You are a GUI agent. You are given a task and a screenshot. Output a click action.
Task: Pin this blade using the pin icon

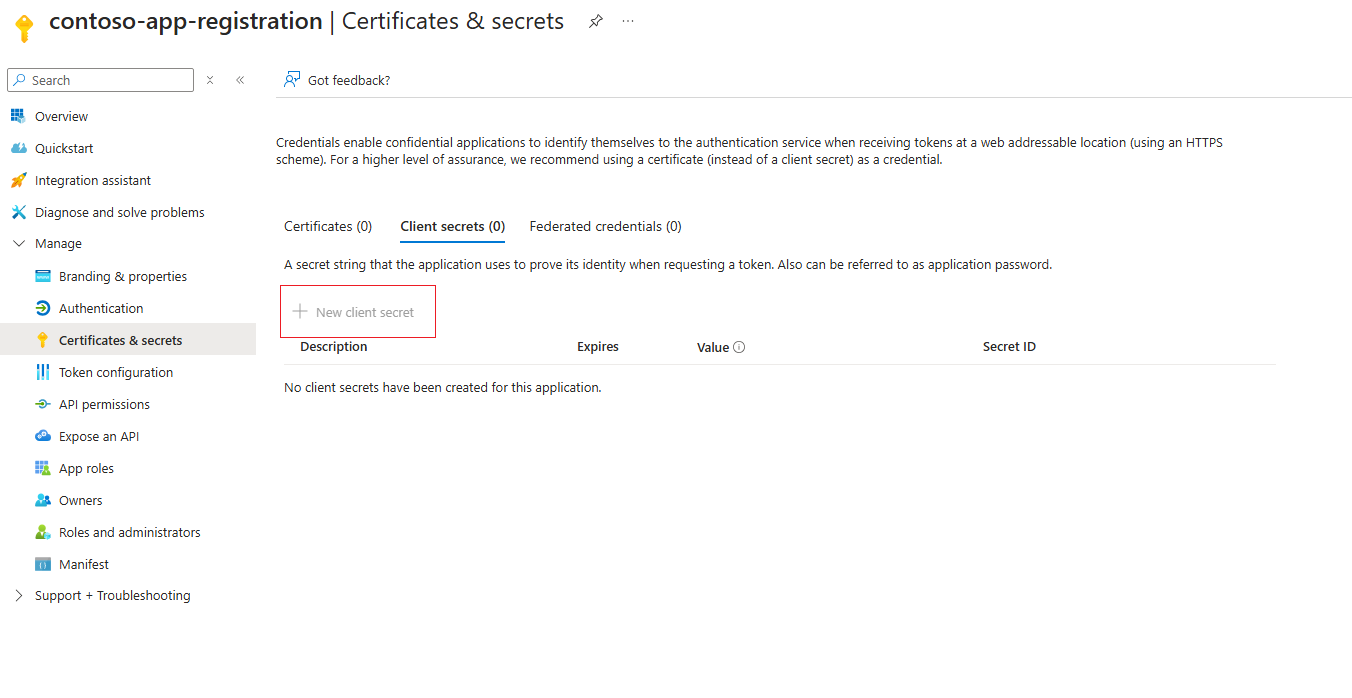tap(596, 21)
